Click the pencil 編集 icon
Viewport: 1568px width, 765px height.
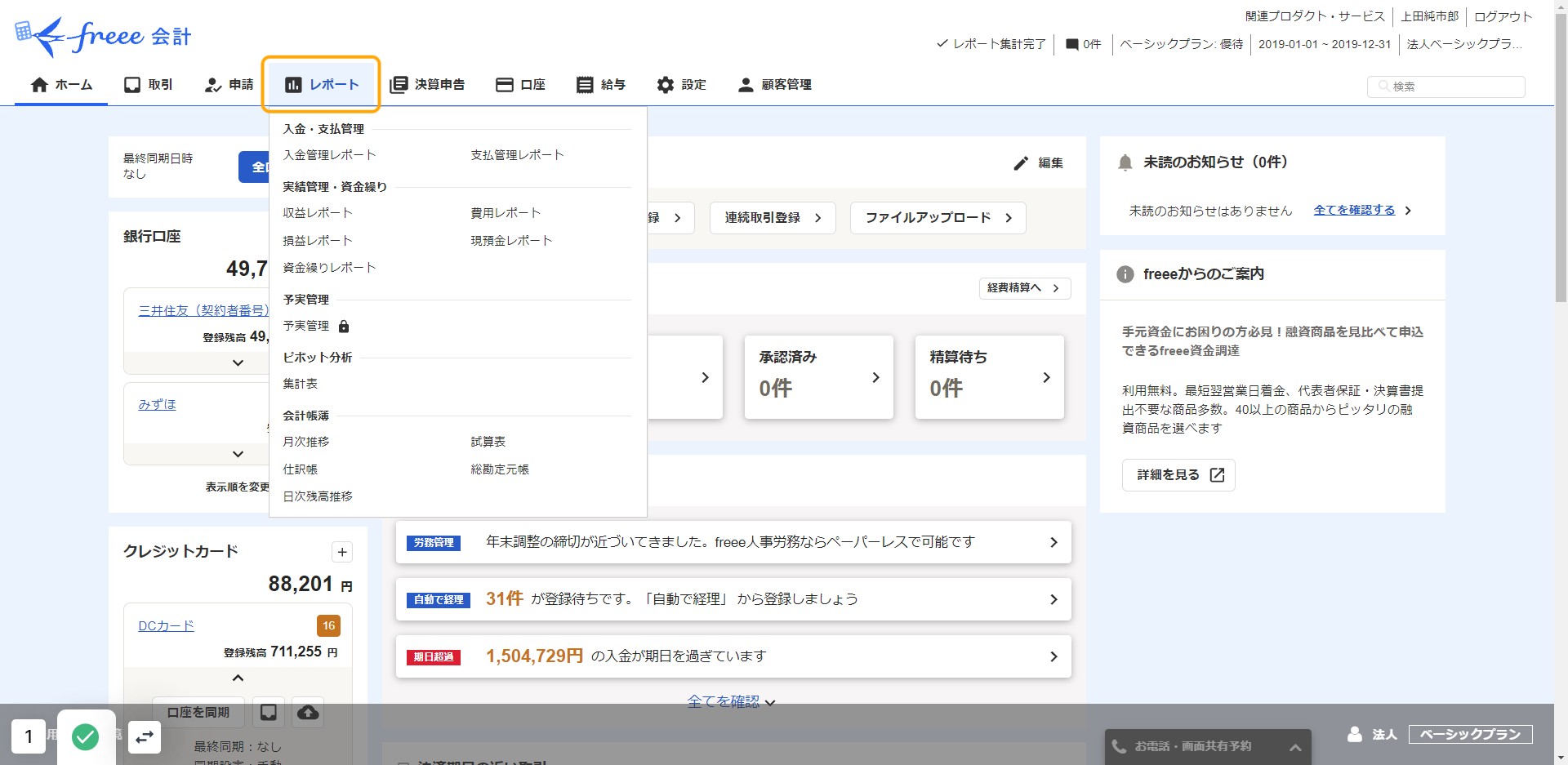(x=1021, y=163)
